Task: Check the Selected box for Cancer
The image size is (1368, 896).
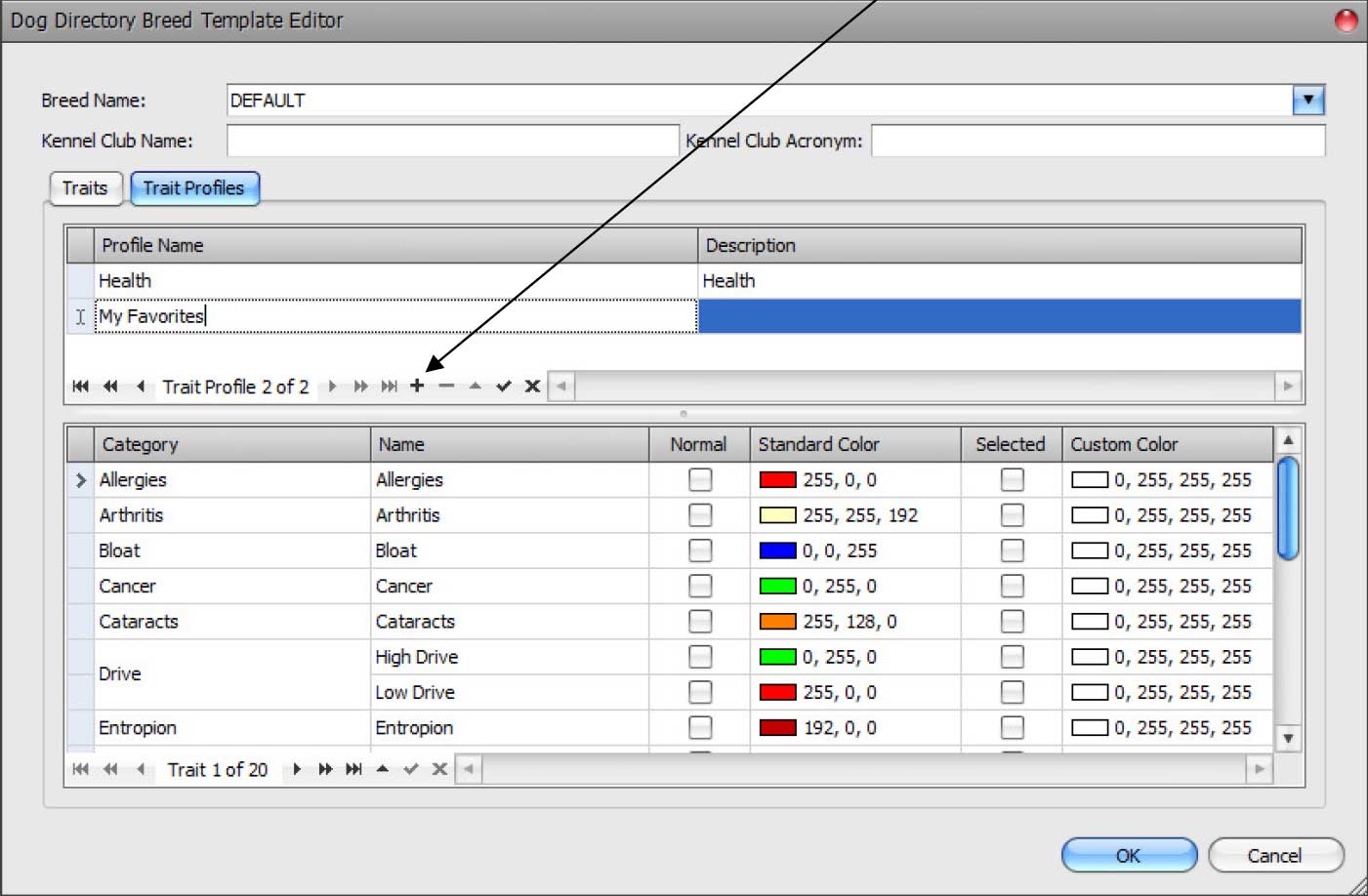Action: (x=1011, y=586)
